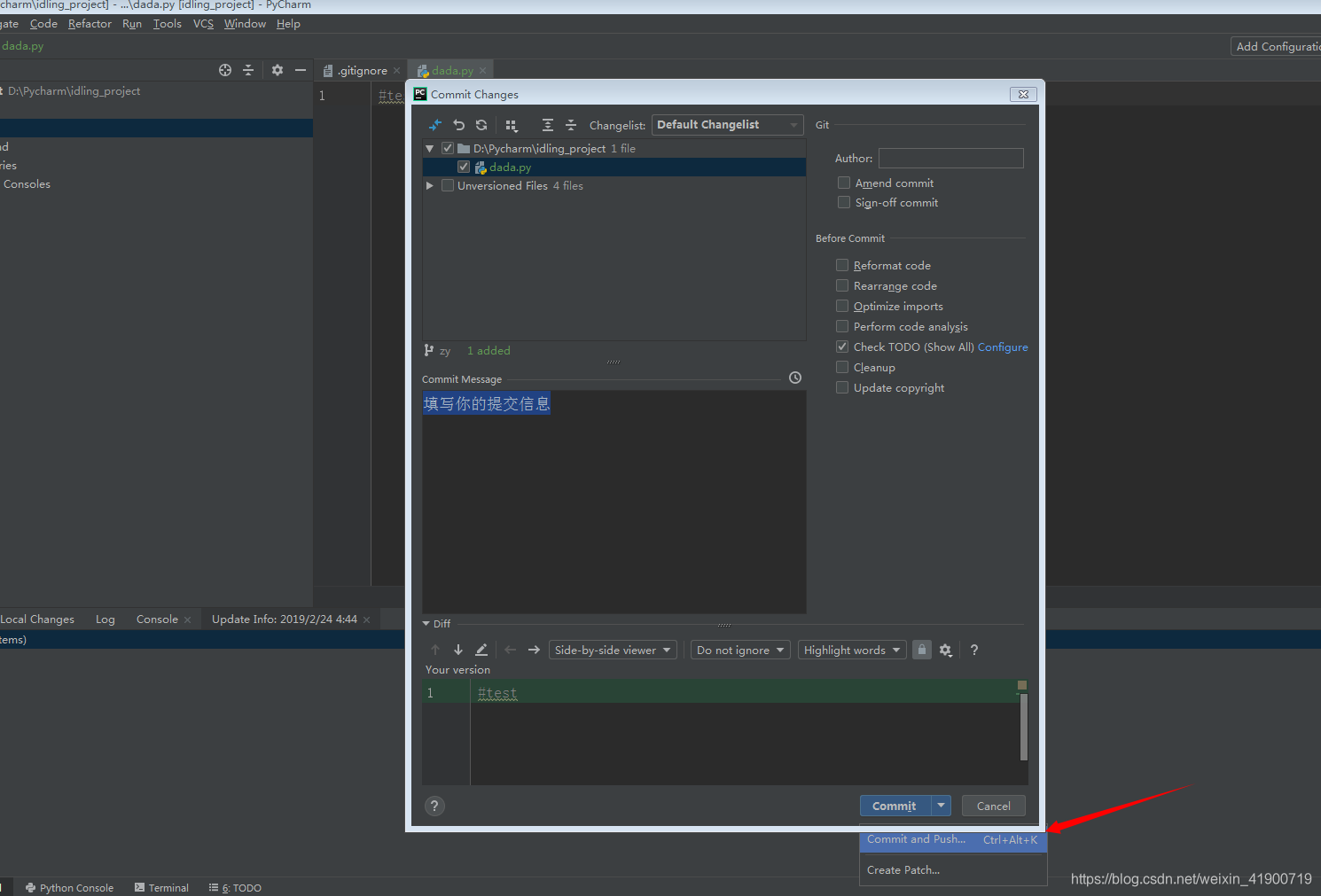Close the dada.py editor tab

click(x=482, y=71)
